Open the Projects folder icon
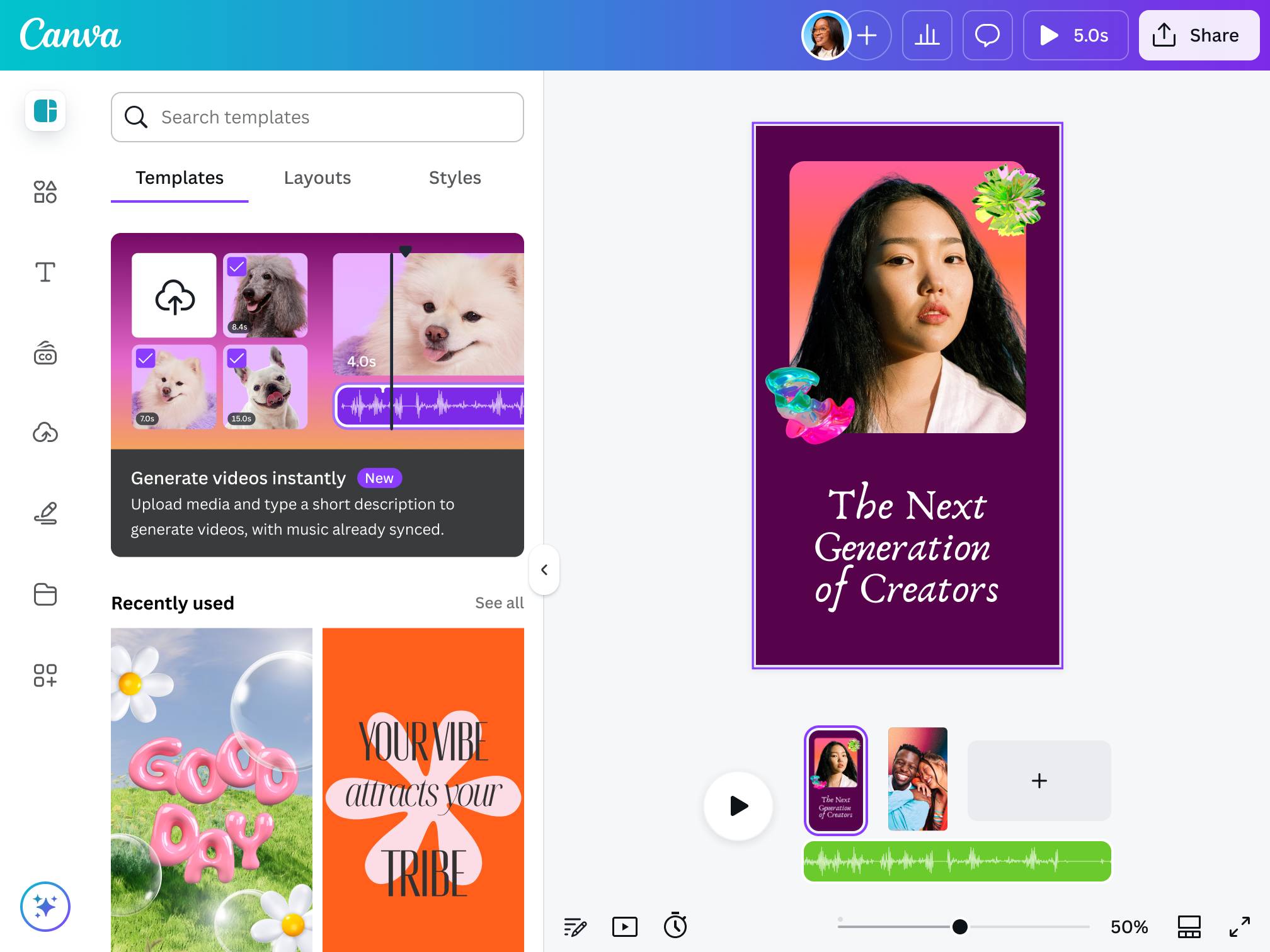The width and height of the screenshot is (1270, 952). (x=45, y=594)
